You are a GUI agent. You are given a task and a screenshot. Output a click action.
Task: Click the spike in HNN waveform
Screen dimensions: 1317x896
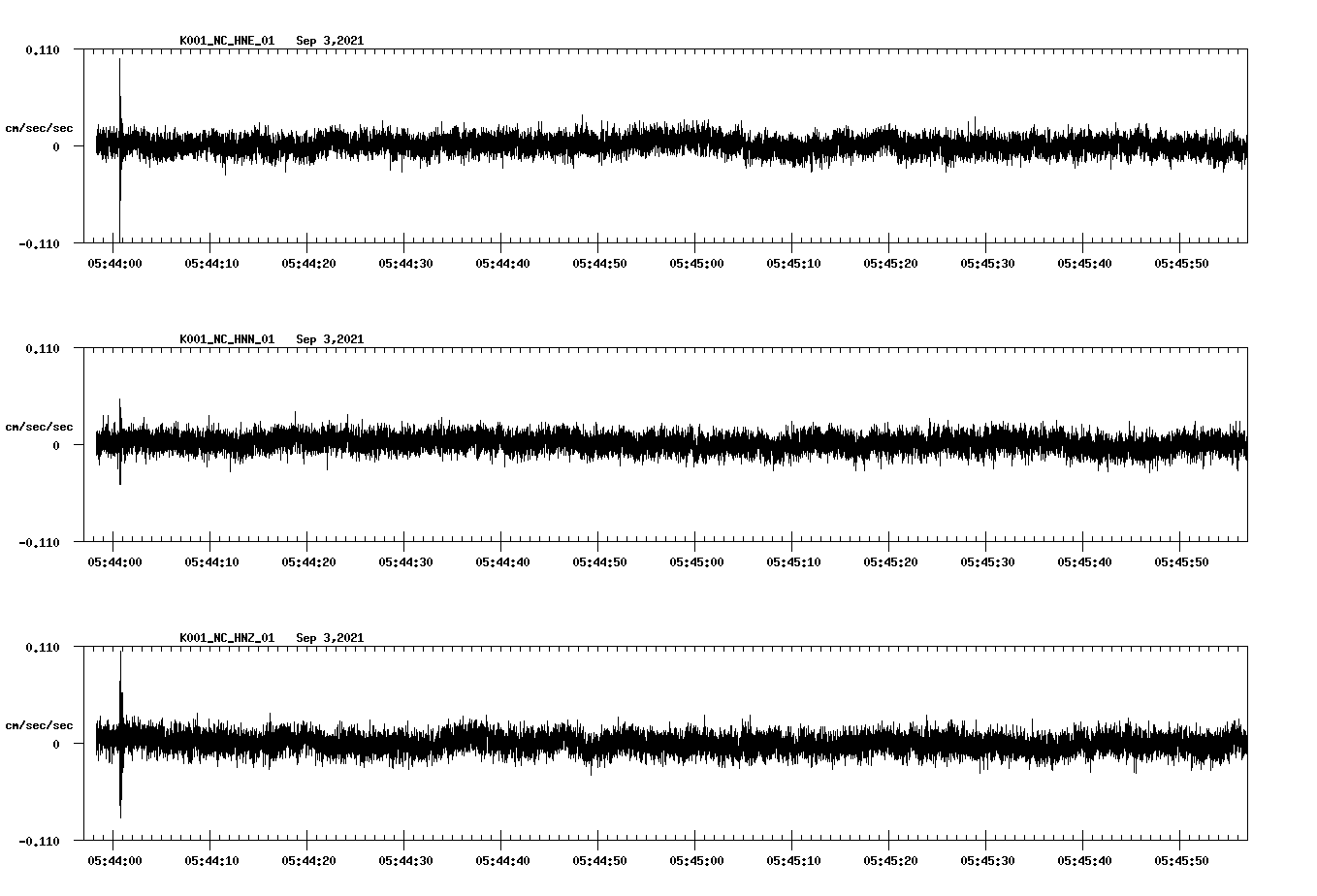click(120, 441)
